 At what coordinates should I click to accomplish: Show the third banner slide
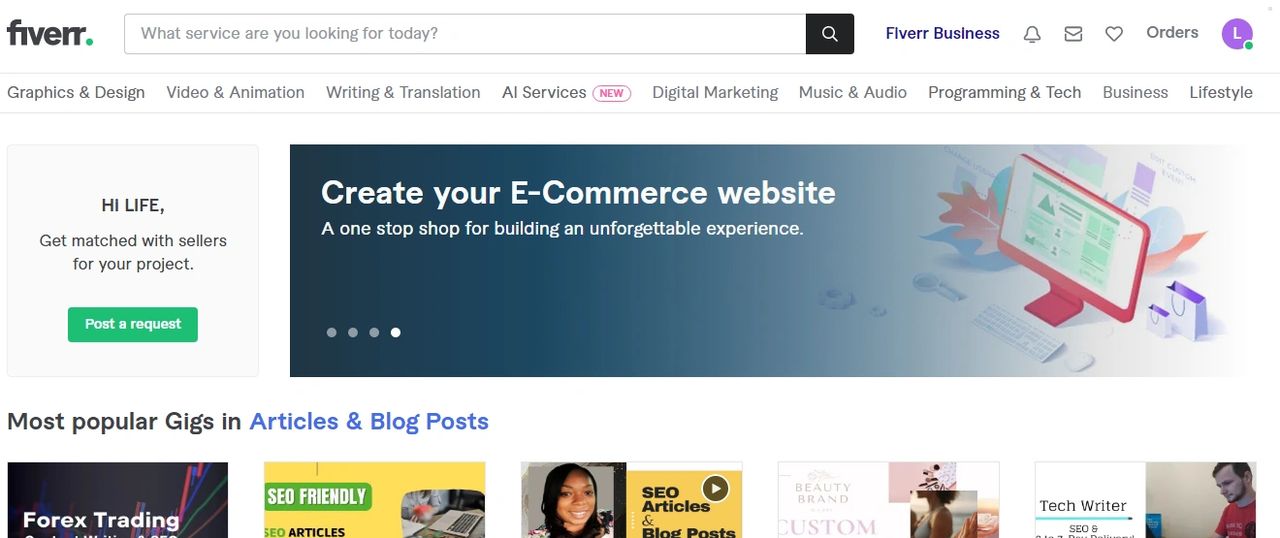tap(374, 332)
